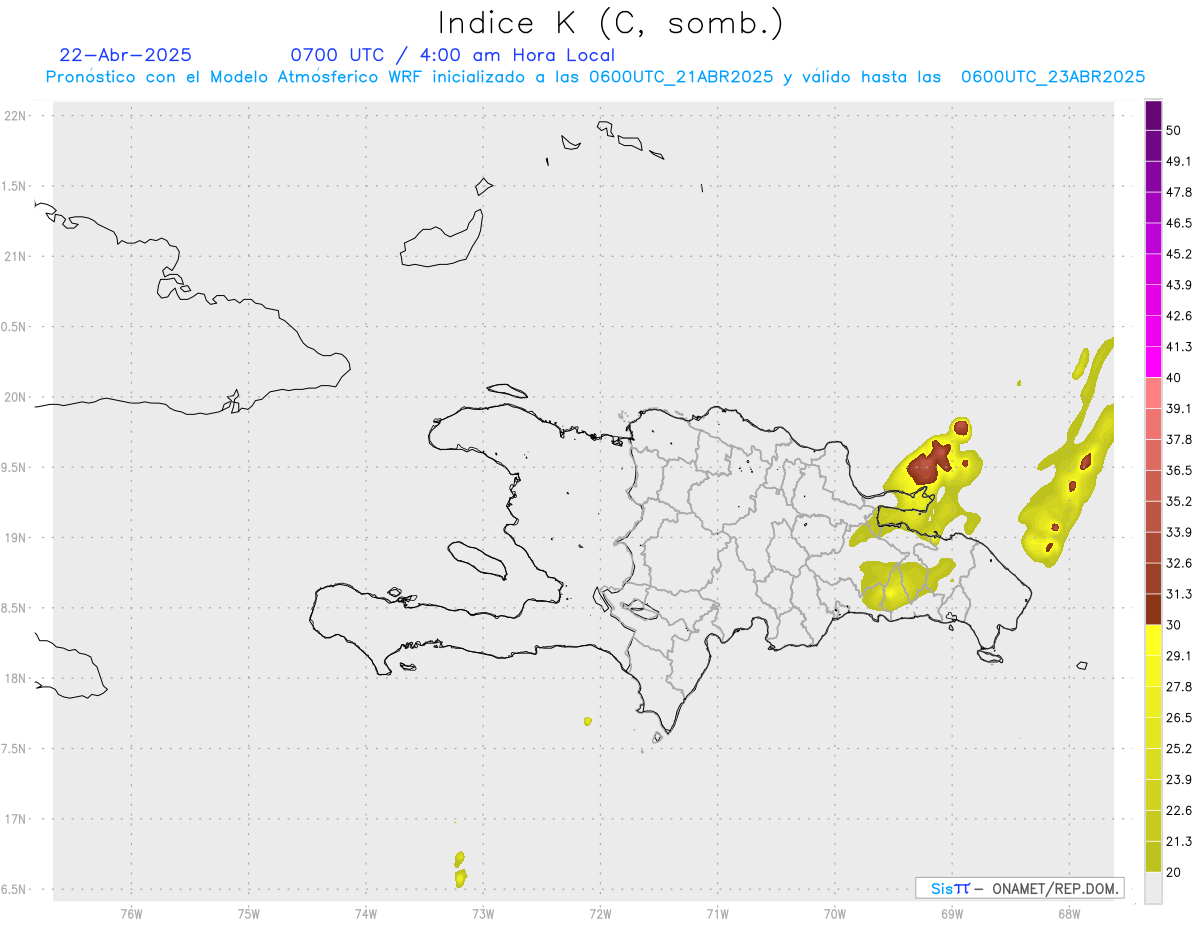Click the longitude label "76W"

pyautogui.click(x=131, y=913)
